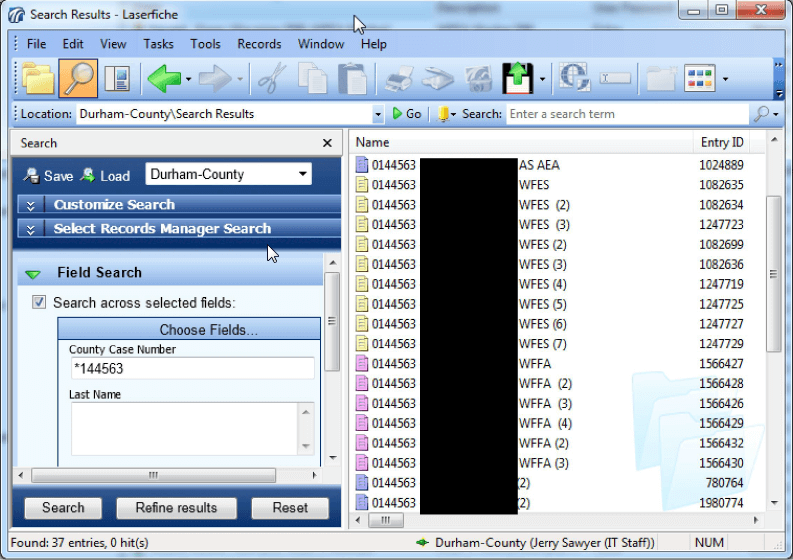The image size is (793, 560).
Task: Click the New Folder toolbar icon
Action: (660, 78)
